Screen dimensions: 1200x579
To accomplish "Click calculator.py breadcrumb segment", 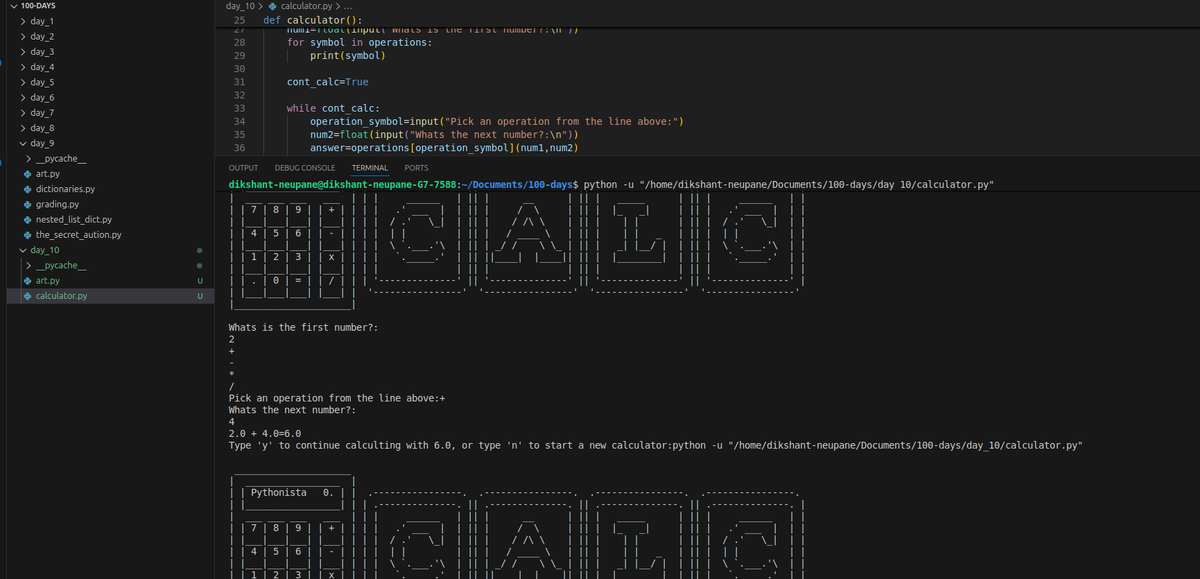I will point(306,7).
